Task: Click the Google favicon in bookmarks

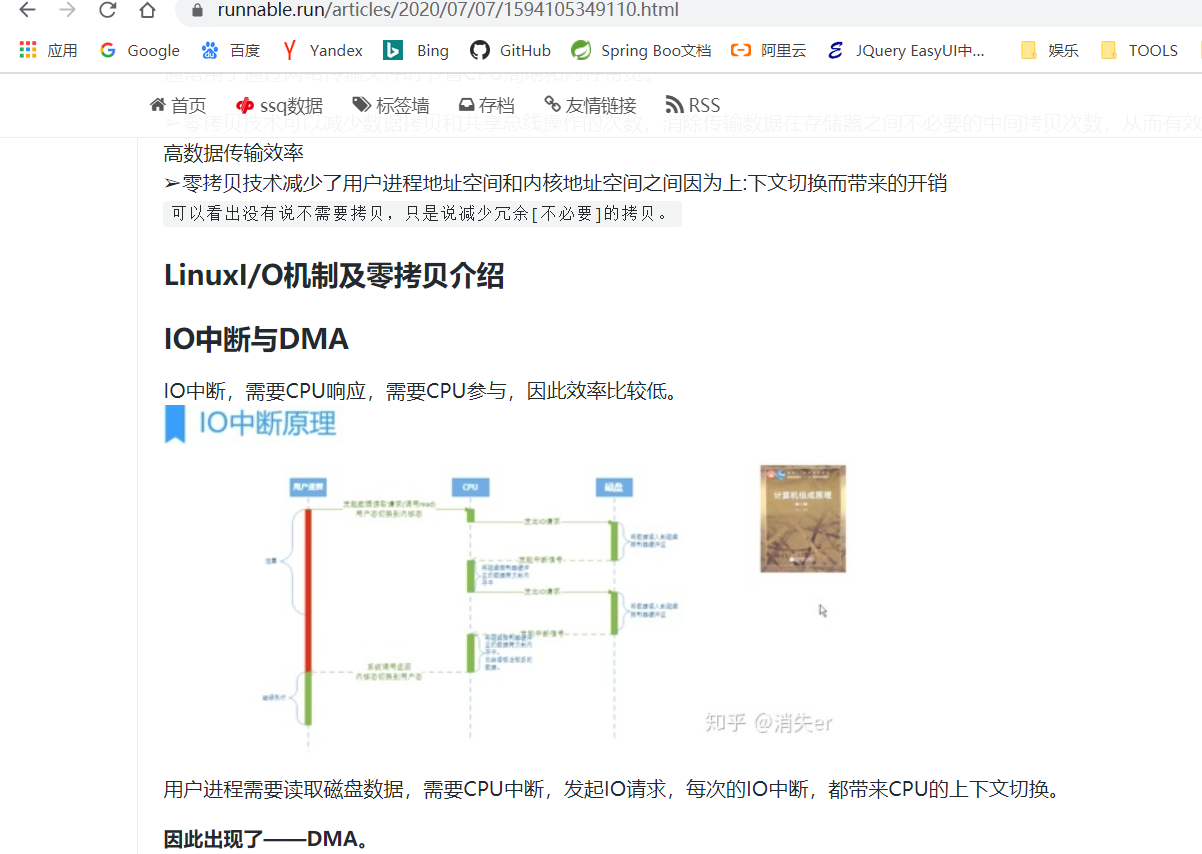Action: pyautogui.click(x=107, y=50)
